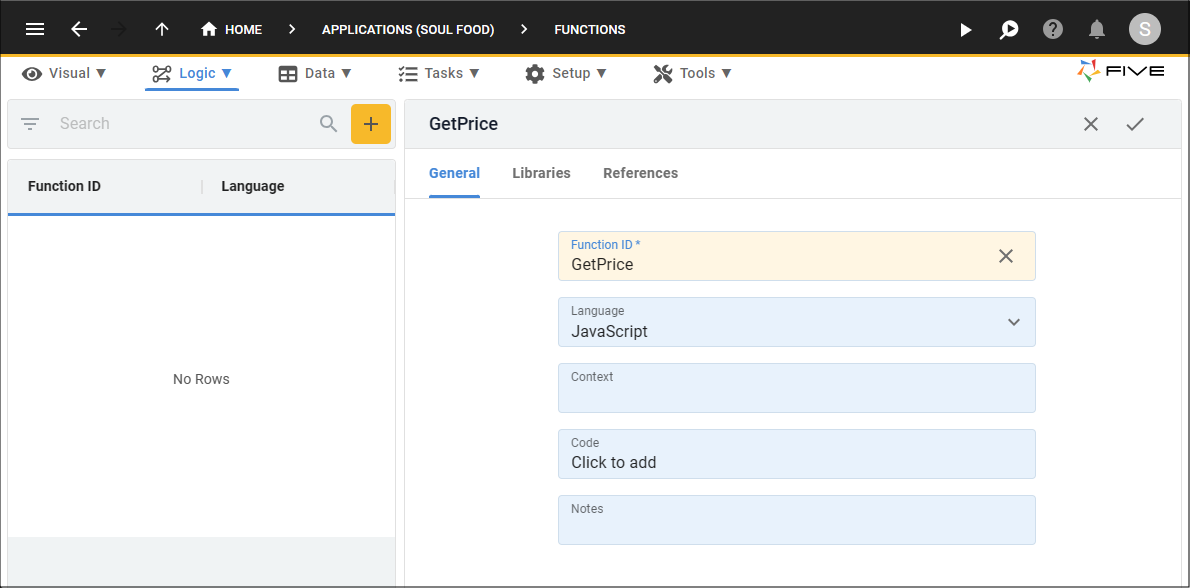Open the user avatar S menu

[x=1144, y=30]
